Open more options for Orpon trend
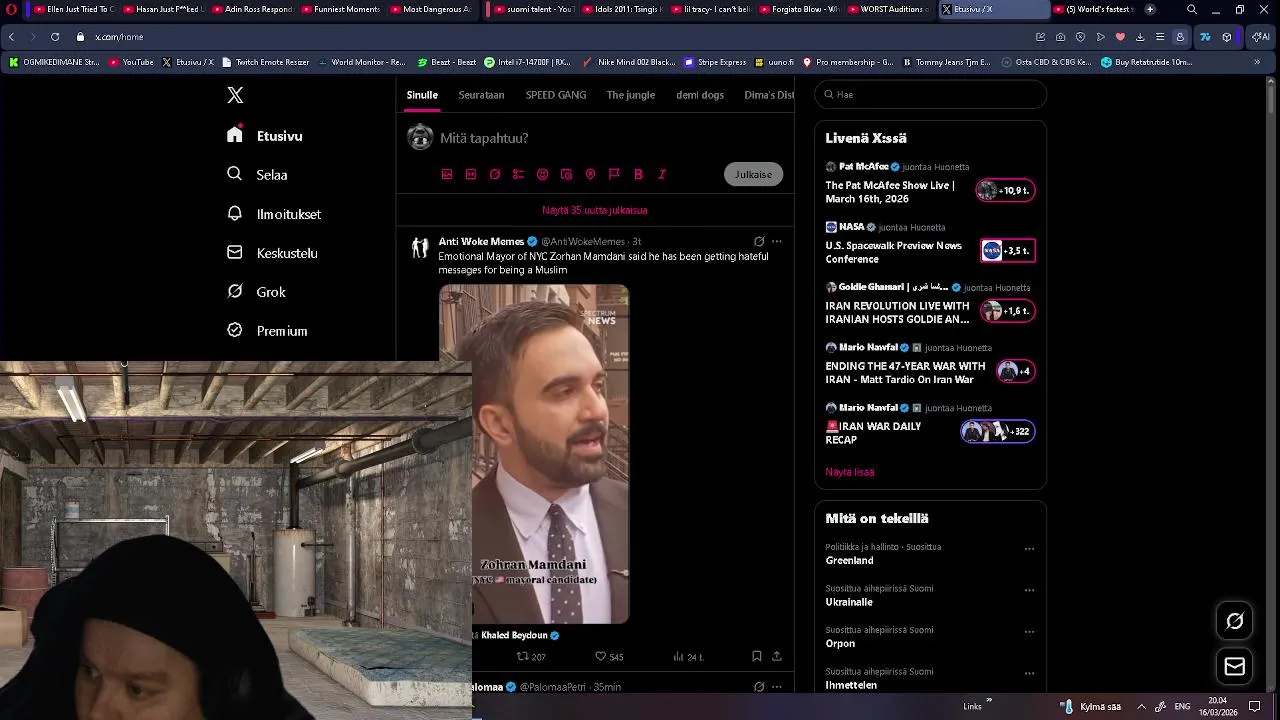Screen dimensions: 1280x720 click(1029, 632)
